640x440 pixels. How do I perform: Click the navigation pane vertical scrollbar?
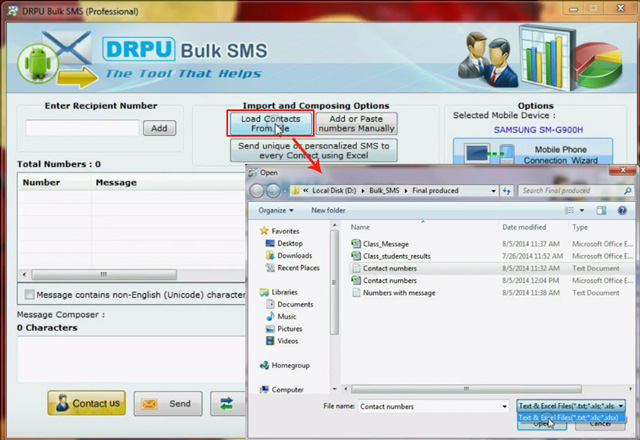334,282
